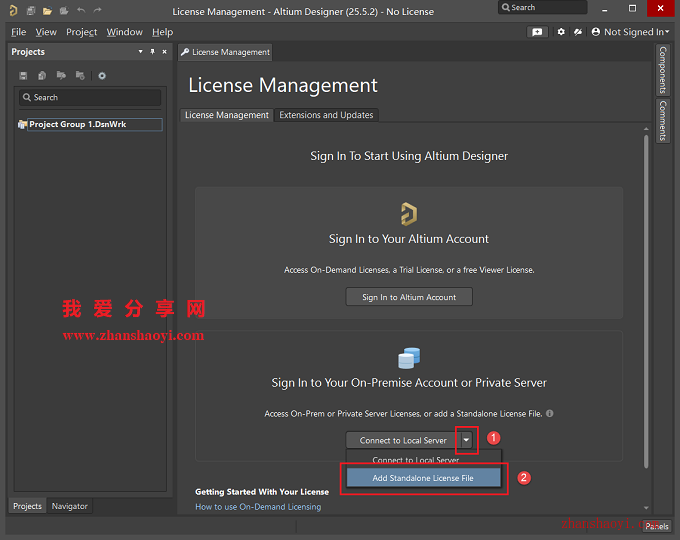Maximize the Altium Designer window
Screen dimensions: 680x540
coord(632,9)
